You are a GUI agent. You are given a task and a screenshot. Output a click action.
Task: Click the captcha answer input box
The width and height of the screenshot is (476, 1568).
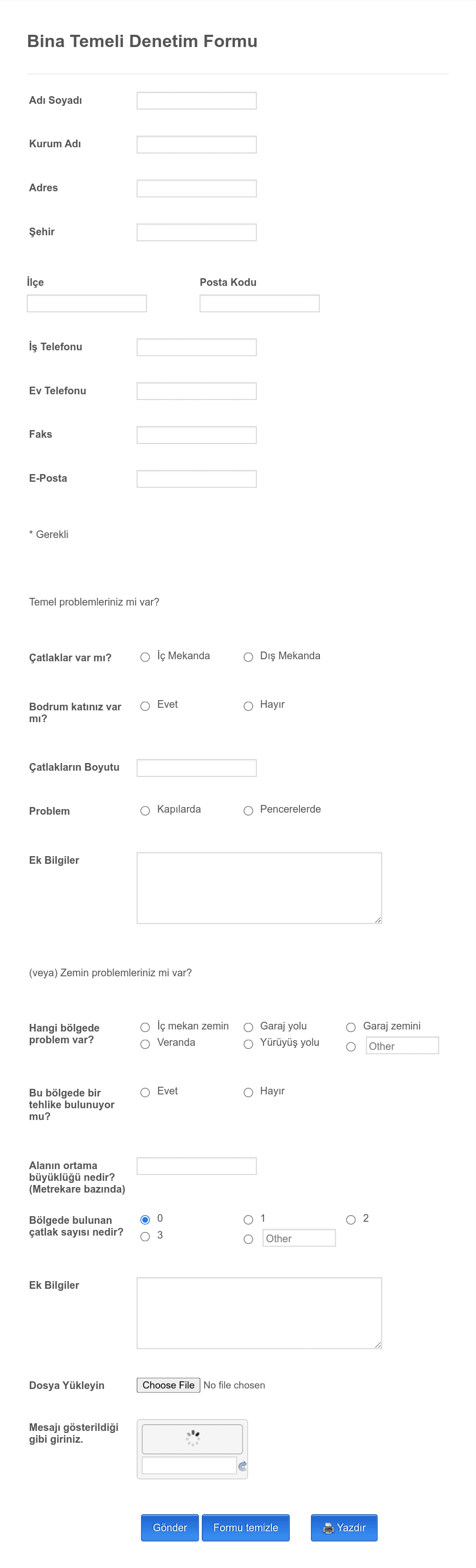coord(189,1465)
